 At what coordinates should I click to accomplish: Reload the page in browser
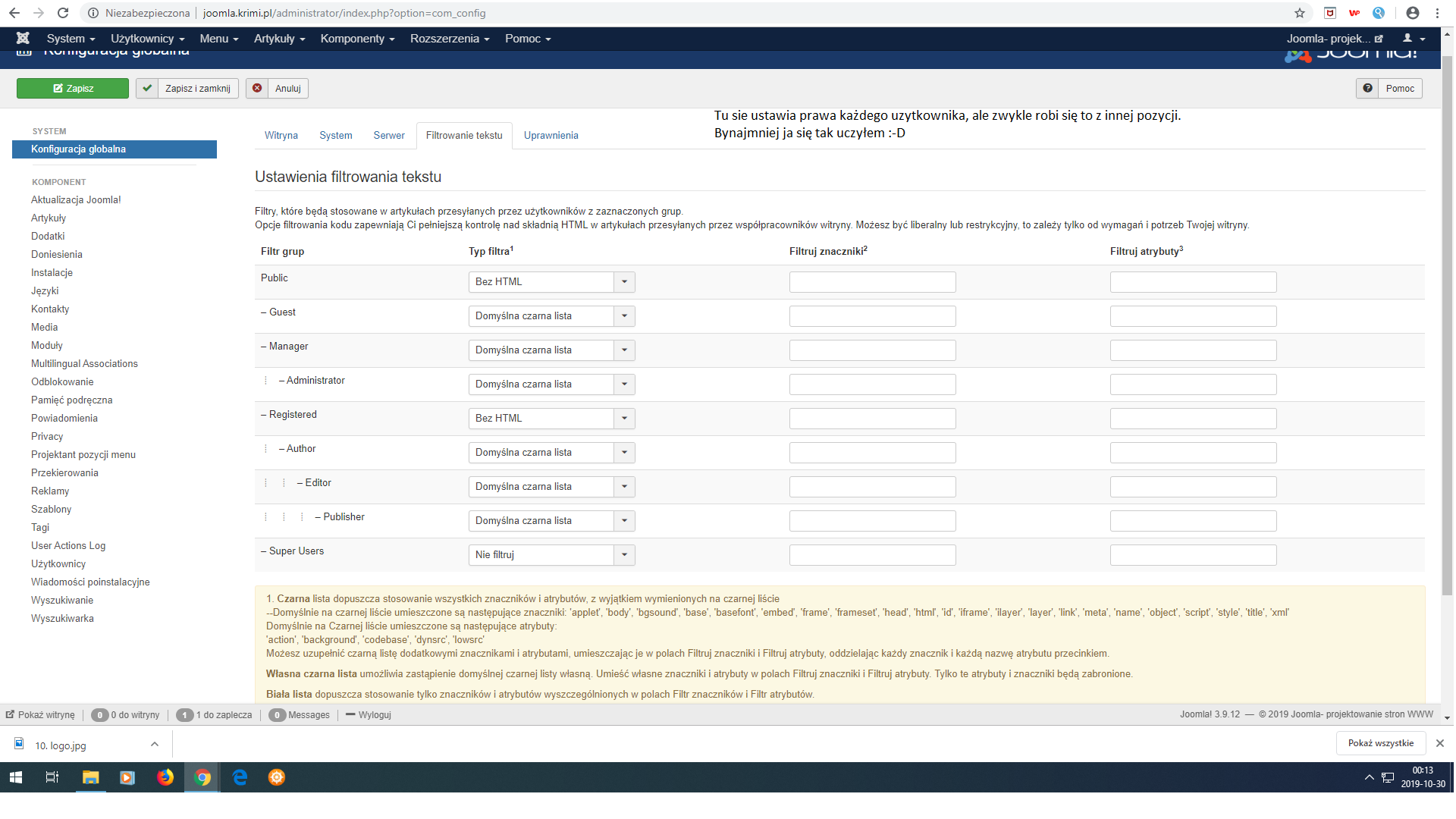point(63,13)
